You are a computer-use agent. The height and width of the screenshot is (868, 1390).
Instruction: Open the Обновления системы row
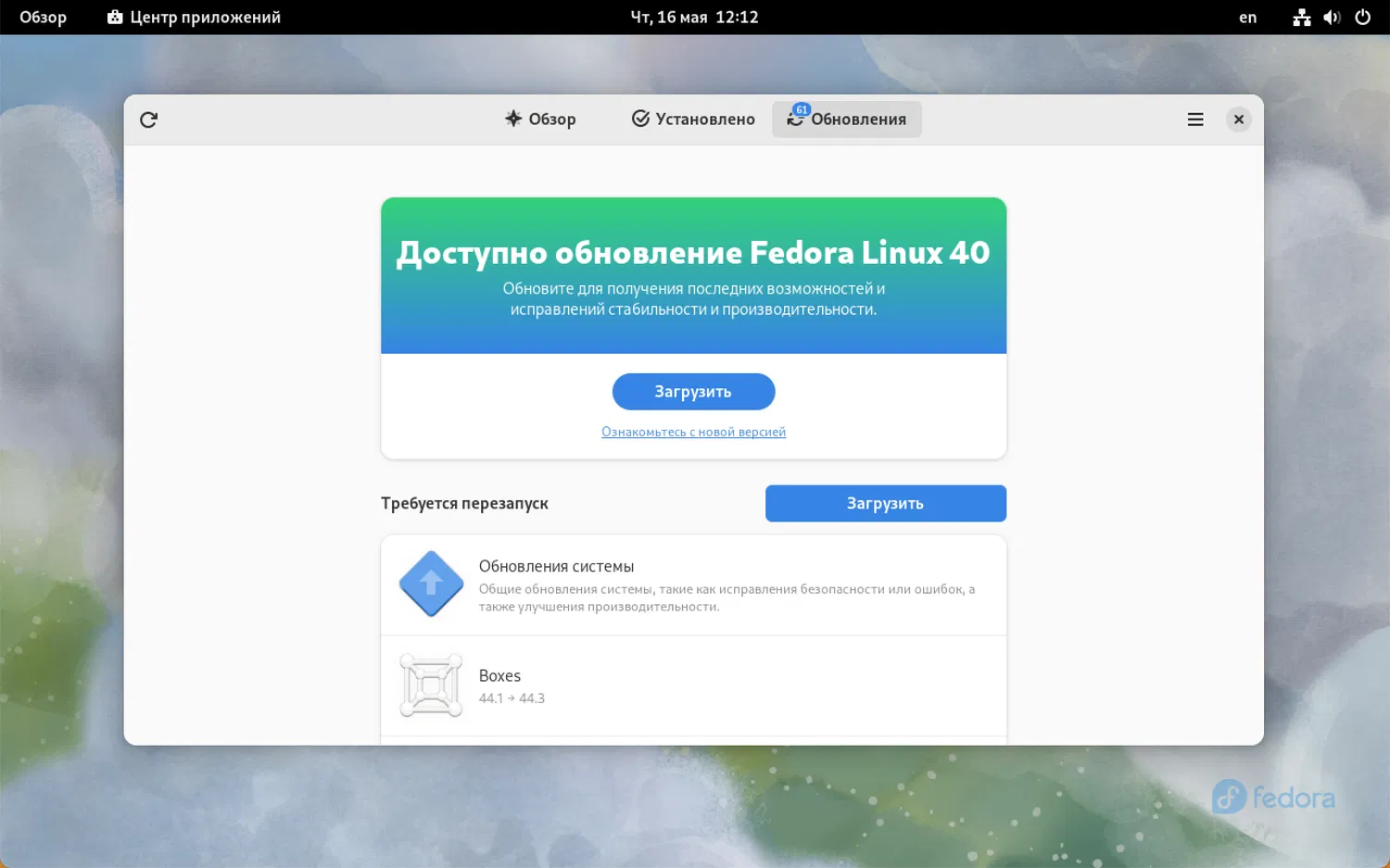(x=693, y=585)
